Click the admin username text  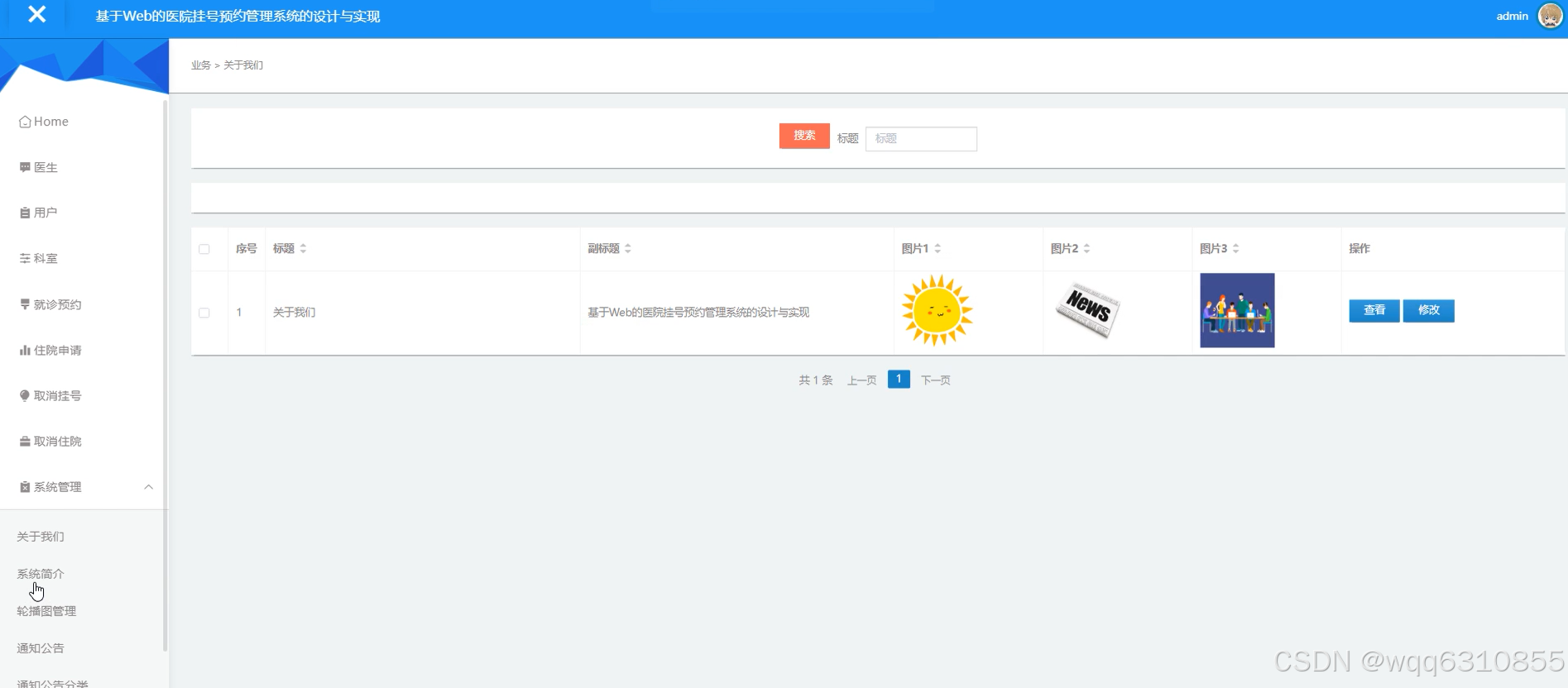coord(1512,16)
